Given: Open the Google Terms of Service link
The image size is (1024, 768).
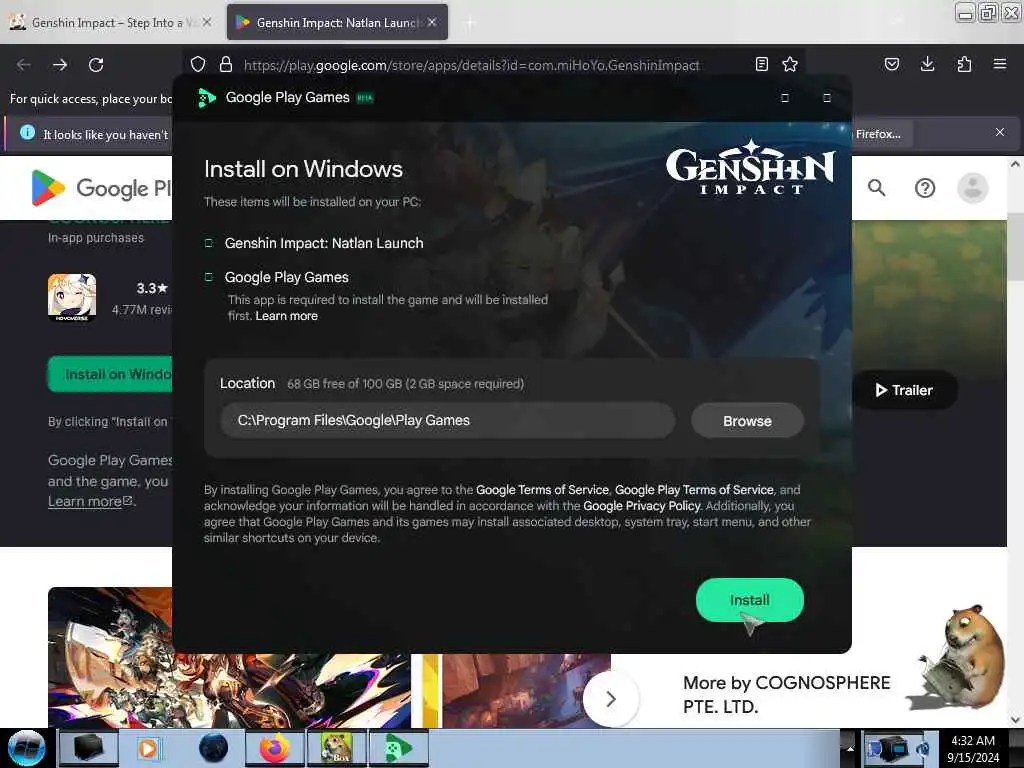Looking at the screenshot, I should coord(541,489).
